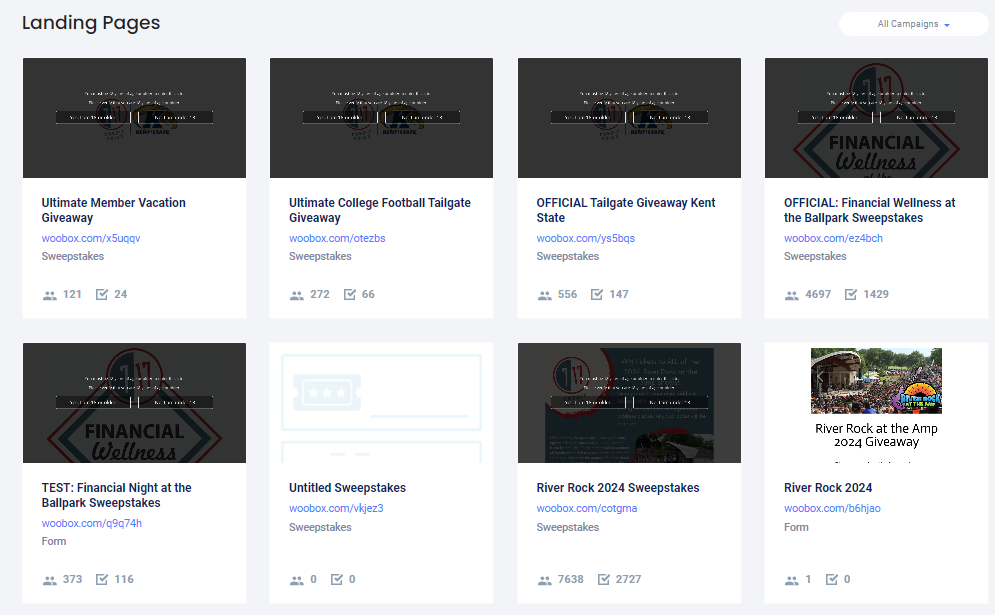The image size is (995, 615).
Task: Click Sweepstakes label under woobox.com/cotgma
Action: (568, 527)
